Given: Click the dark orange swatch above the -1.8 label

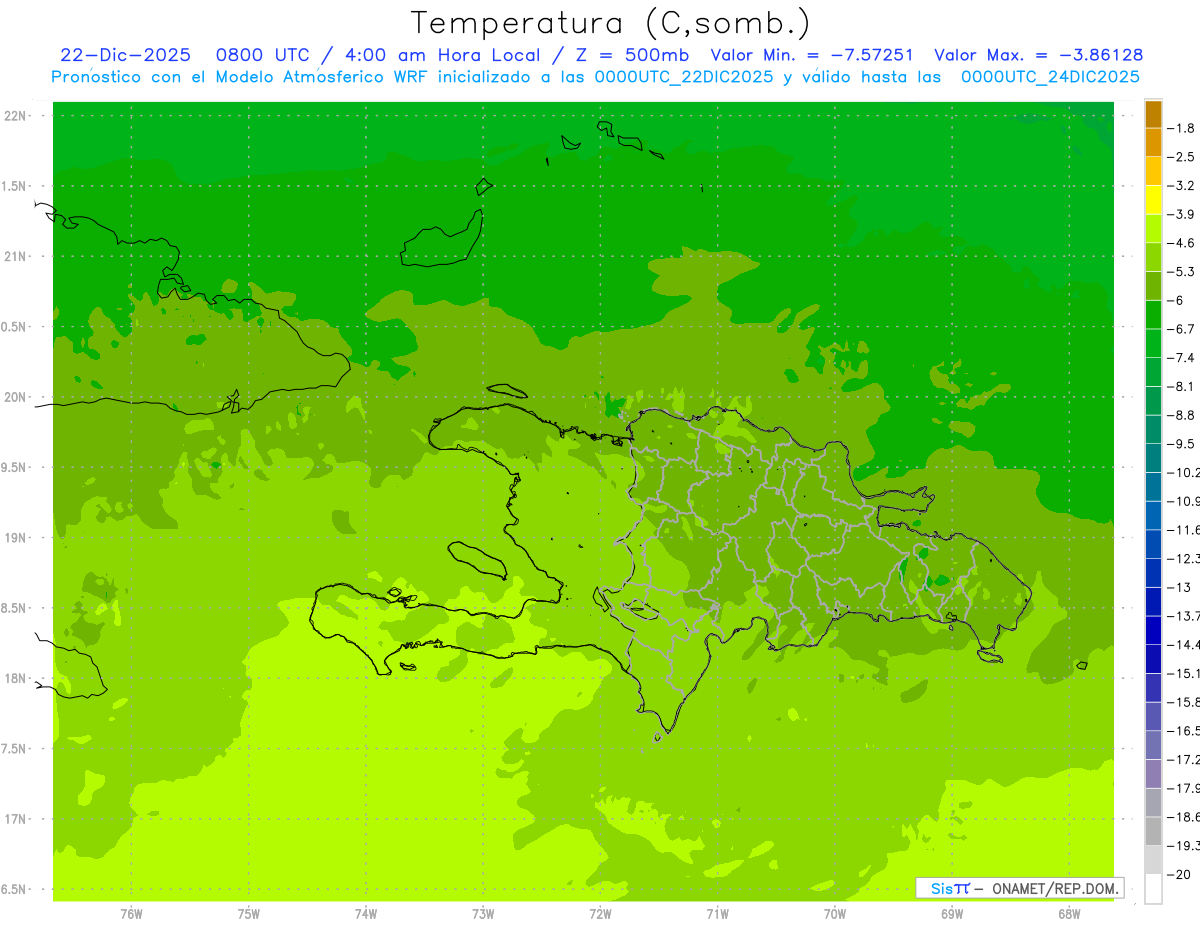Looking at the screenshot, I should click(x=1153, y=113).
